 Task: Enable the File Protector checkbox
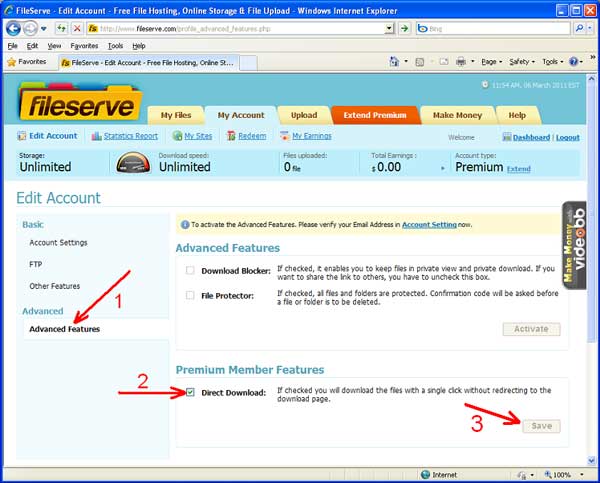190,295
